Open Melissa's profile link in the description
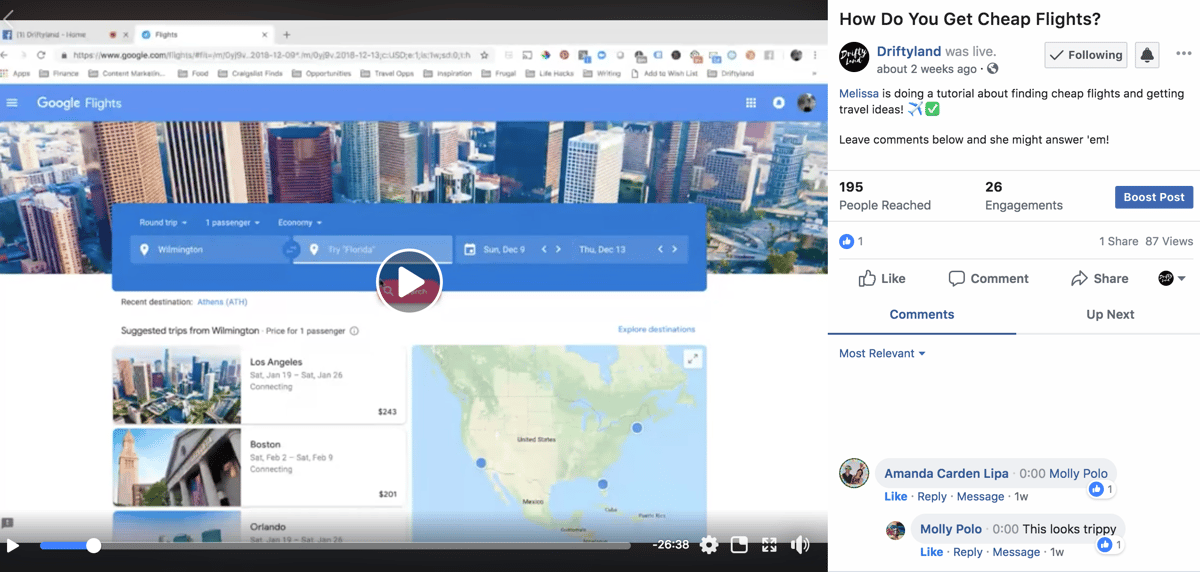 point(859,94)
